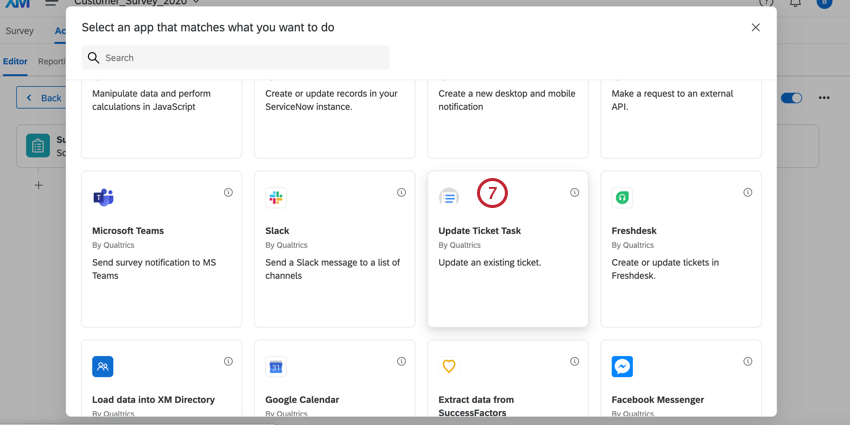Screen dimensions: 850x425
Task: Click 'Send a Slack message' description
Action: tap(332, 269)
